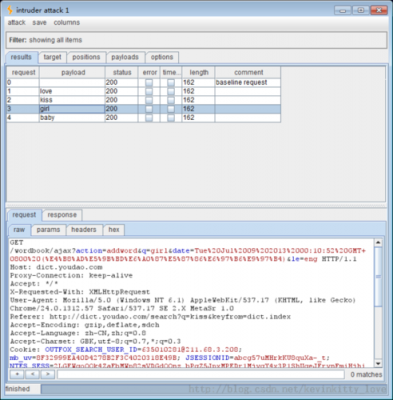The image size is (393, 400).
Task: Click the plus search options button
Action: 17,374
